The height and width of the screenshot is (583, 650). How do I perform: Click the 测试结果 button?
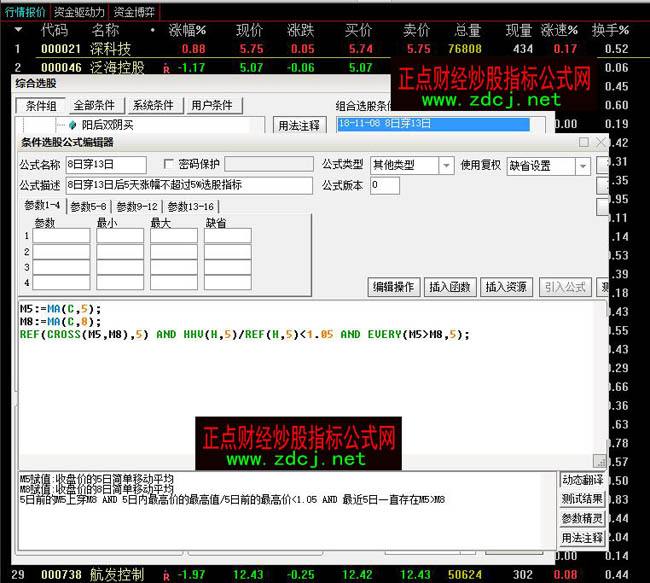point(582,499)
